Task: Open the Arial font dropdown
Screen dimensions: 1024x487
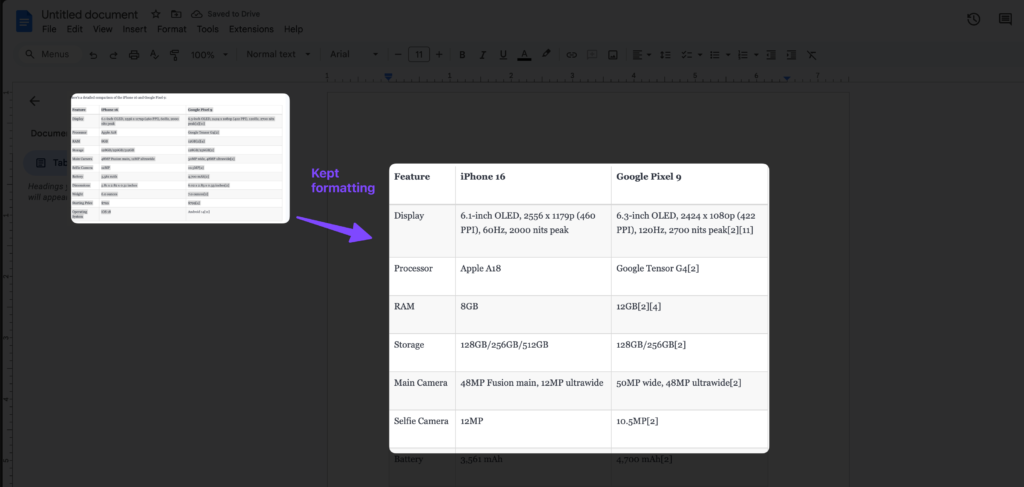Action: point(354,54)
